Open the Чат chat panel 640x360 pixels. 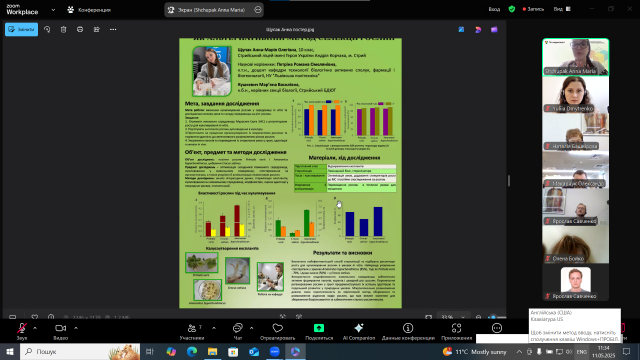click(x=238, y=331)
